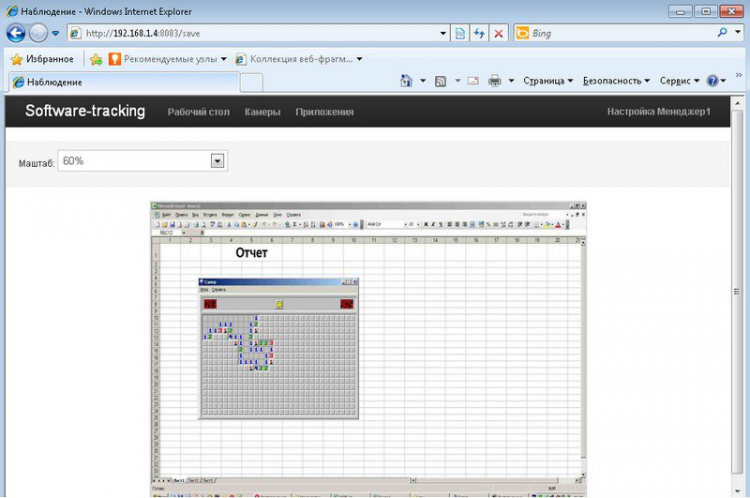The image size is (750, 498).
Task: Open the Безопасность menu
Action: pyautogui.click(x=616, y=81)
